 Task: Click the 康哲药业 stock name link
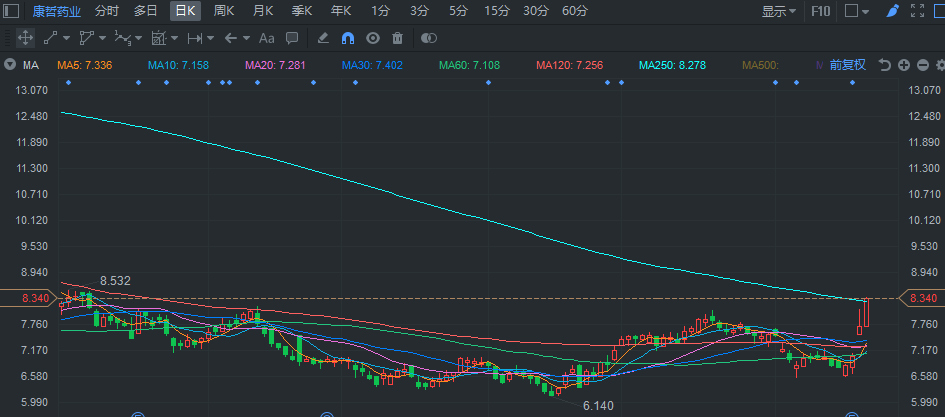point(57,11)
